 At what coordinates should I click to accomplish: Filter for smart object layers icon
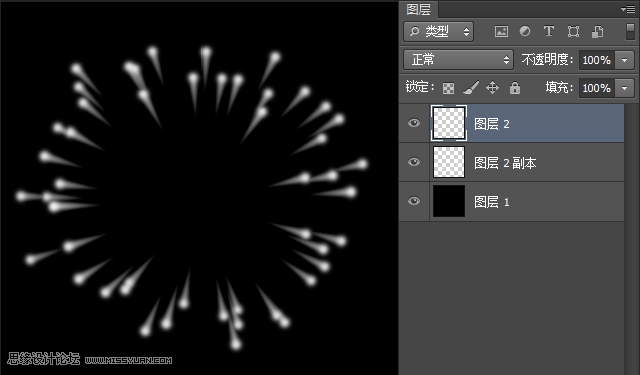pyautogui.click(x=598, y=31)
